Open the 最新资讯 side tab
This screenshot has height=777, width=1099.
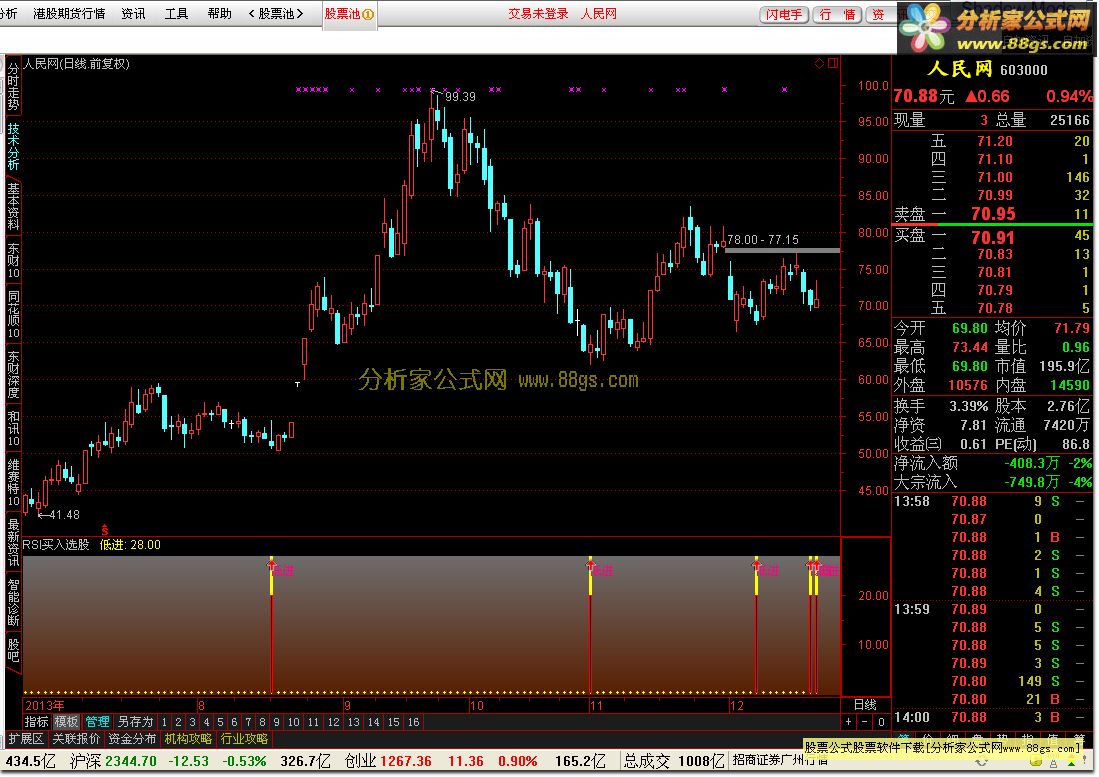pyautogui.click(x=13, y=542)
